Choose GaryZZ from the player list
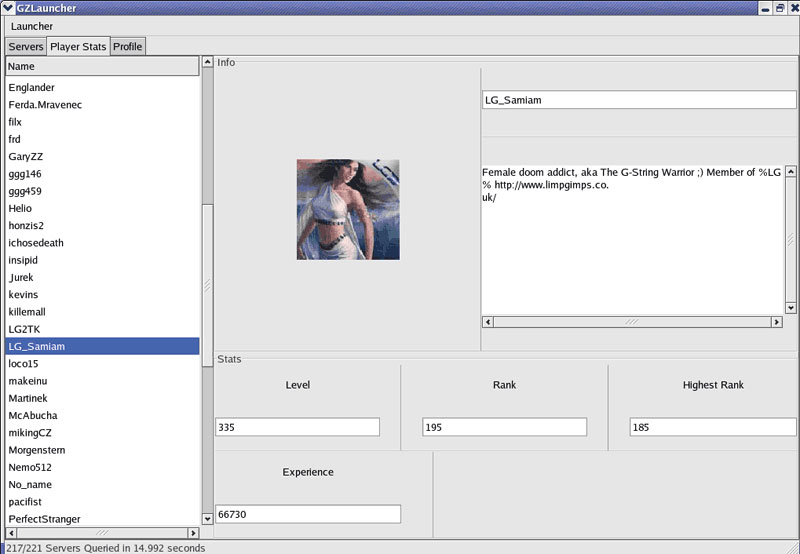 (x=25, y=157)
